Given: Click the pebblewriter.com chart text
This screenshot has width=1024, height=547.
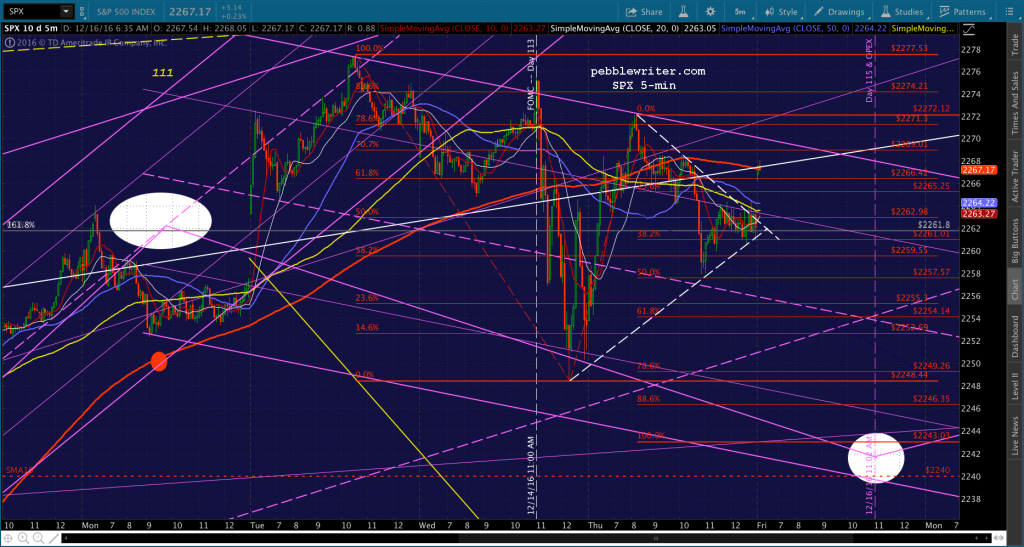Looking at the screenshot, I should click(x=648, y=71).
